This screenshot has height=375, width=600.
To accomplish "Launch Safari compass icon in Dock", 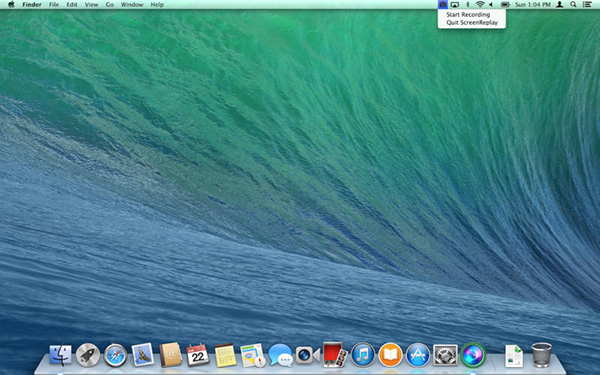I will tap(115, 355).
